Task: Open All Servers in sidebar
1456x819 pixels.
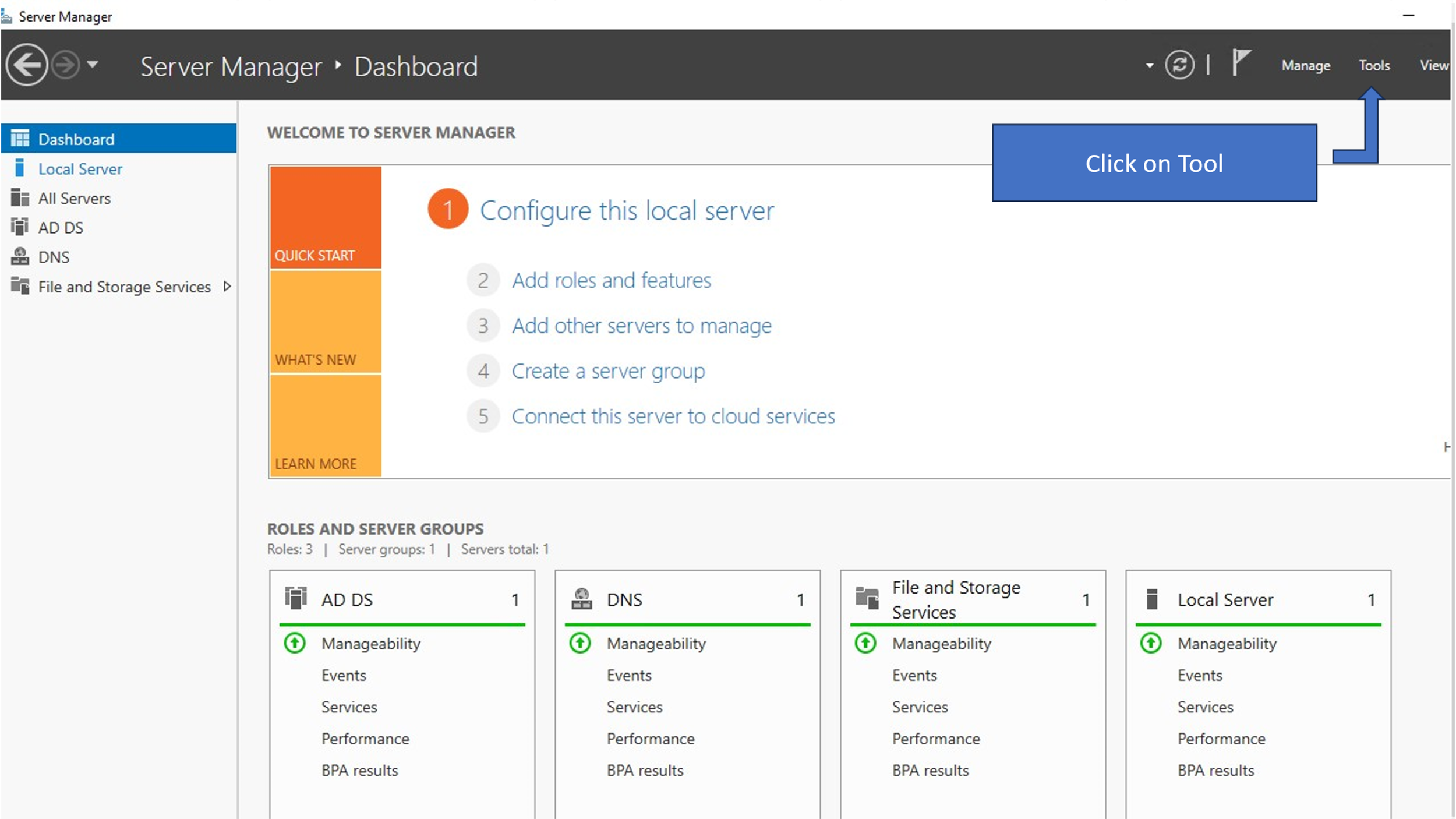Action: click(x=74, y=199)
